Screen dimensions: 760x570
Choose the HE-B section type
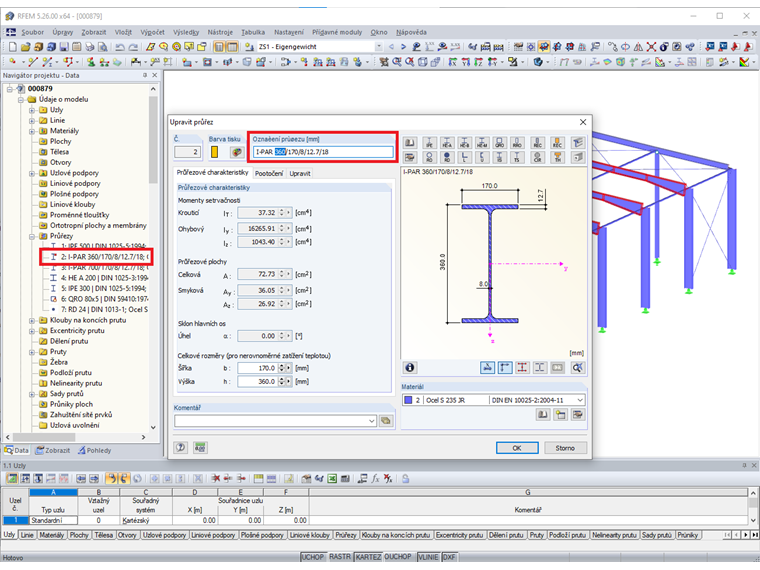[x=464, y=142]
